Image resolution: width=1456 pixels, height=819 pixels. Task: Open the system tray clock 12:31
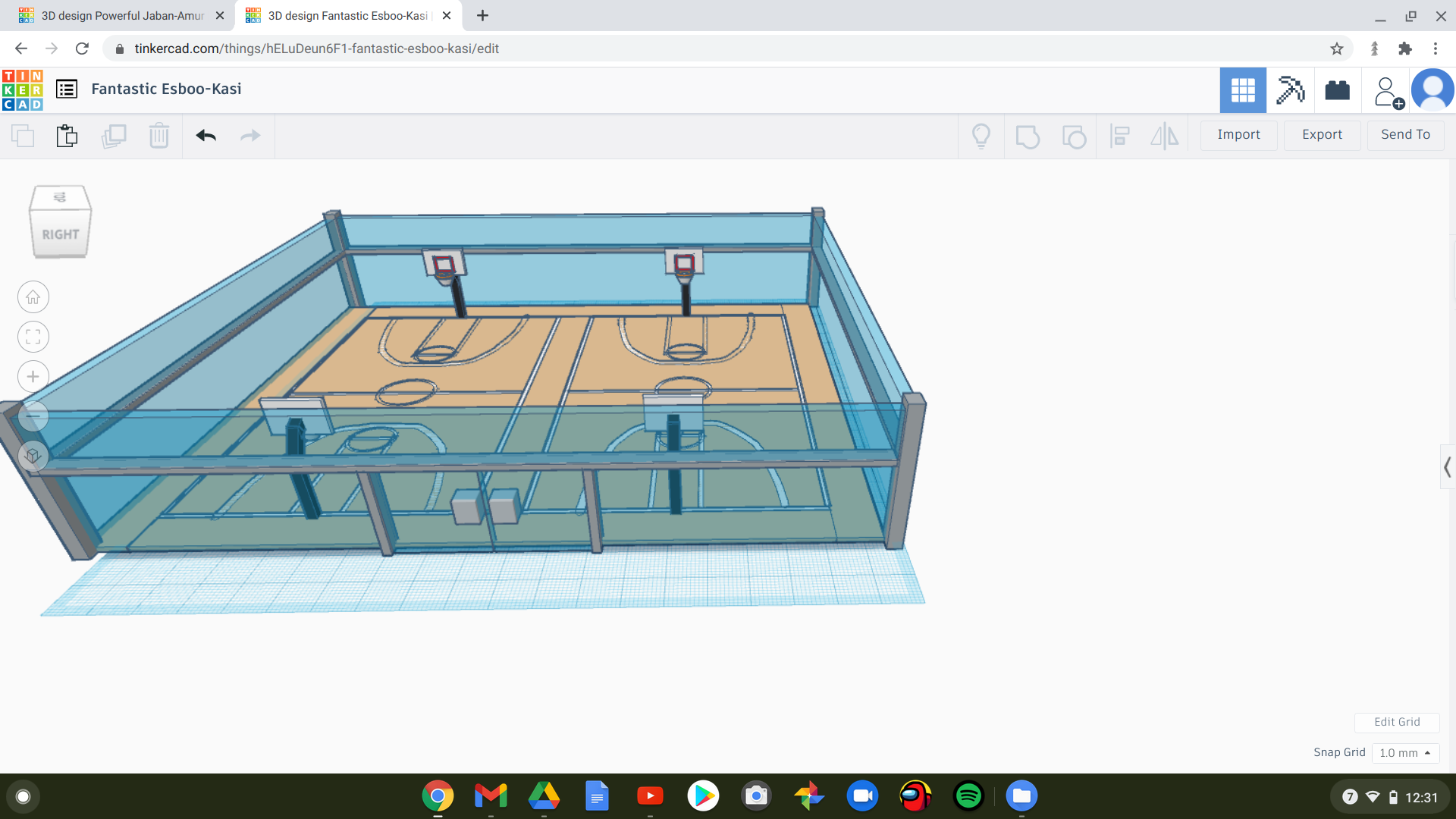[1391, 797]
